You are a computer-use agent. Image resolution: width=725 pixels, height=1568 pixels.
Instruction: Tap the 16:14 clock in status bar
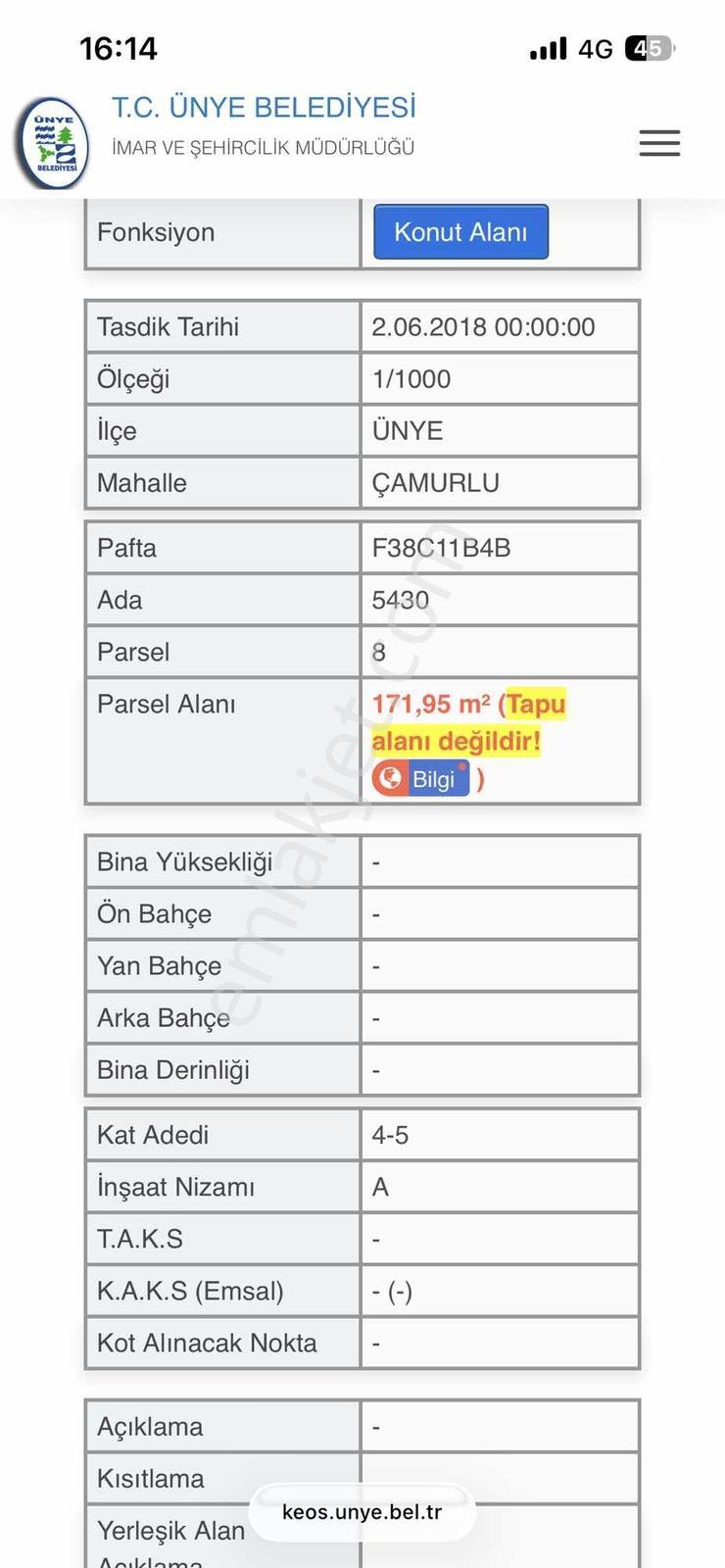(119, 48)
